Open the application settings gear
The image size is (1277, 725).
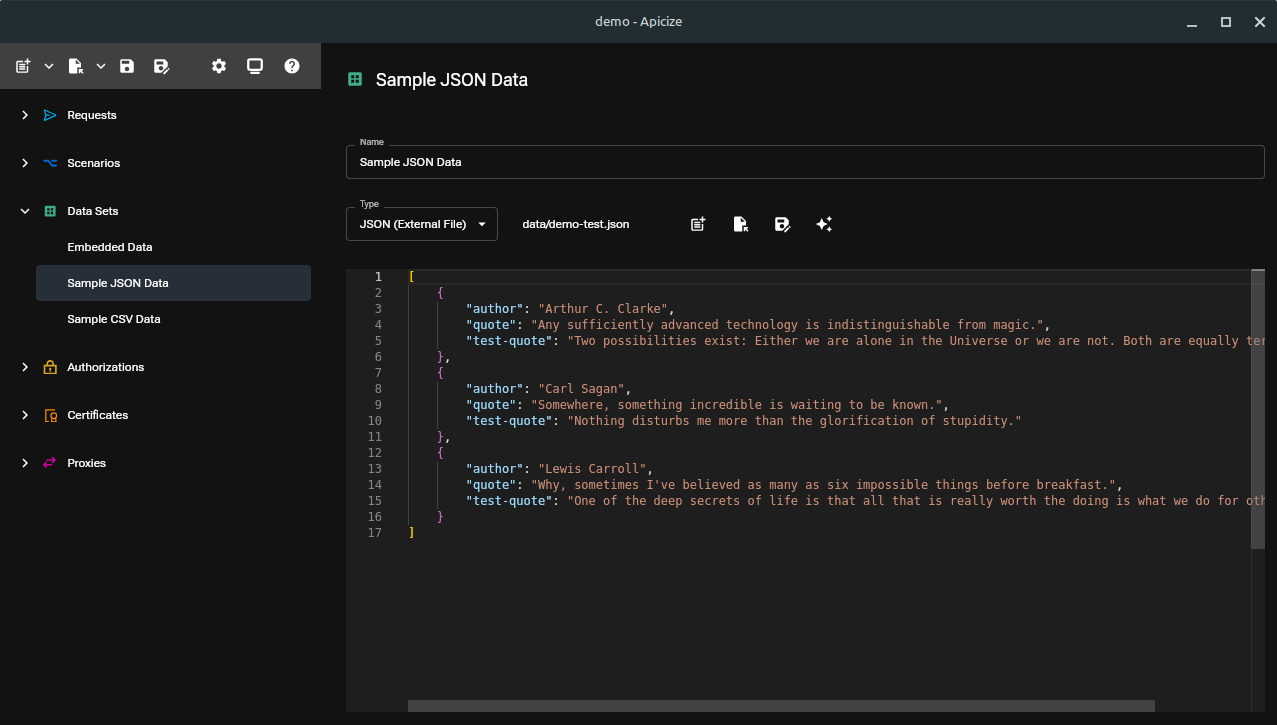[218, 66]
